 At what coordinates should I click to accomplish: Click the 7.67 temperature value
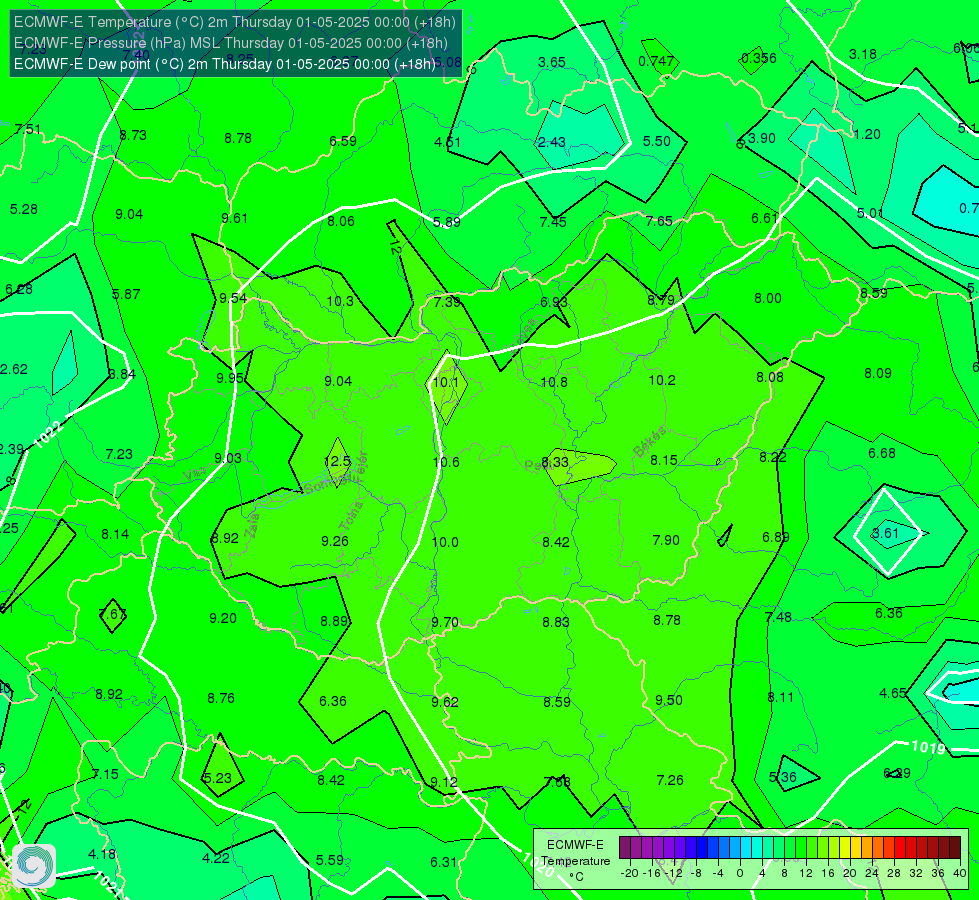point(113,615)
